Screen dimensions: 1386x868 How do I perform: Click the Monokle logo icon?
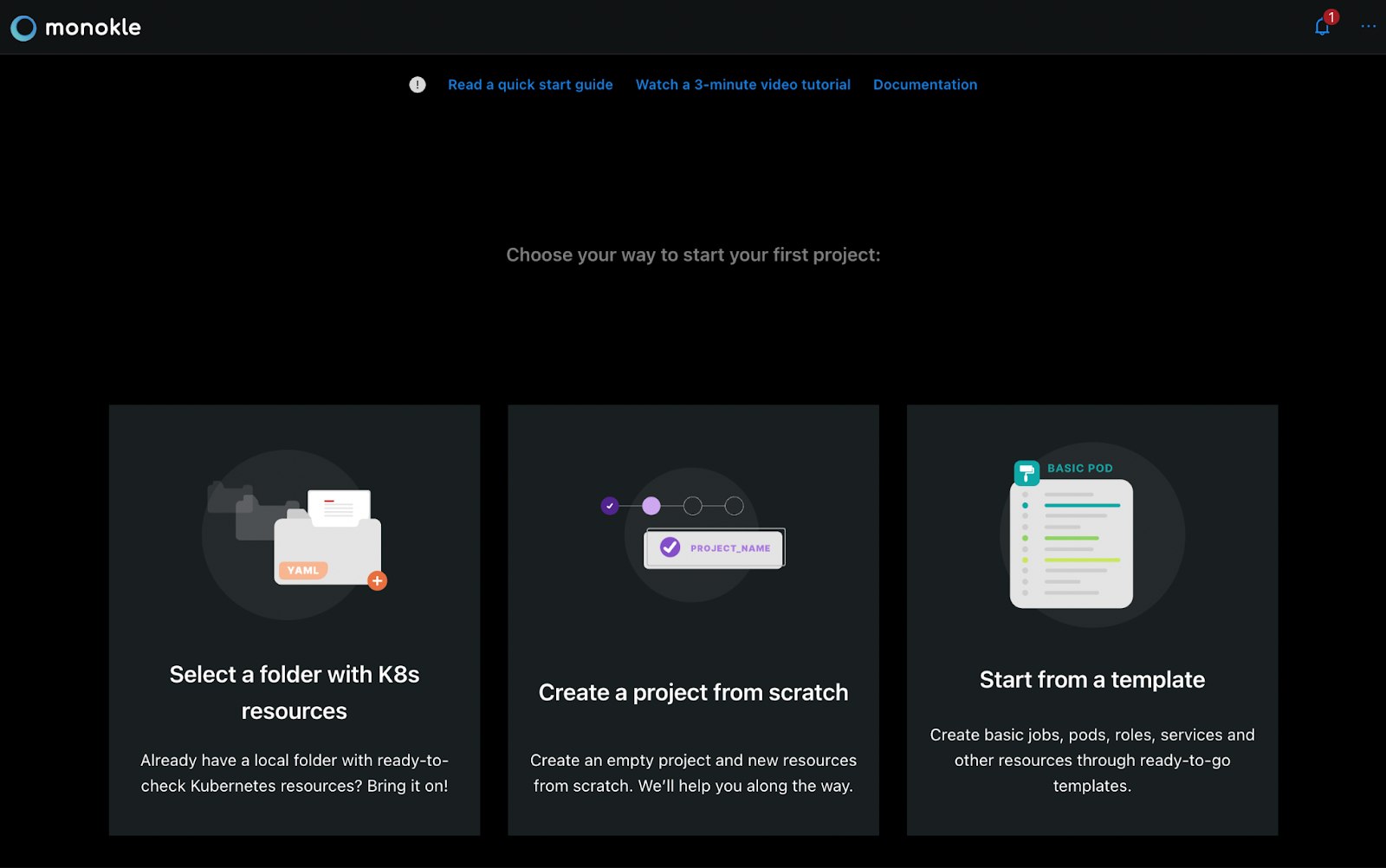point(23,28)
